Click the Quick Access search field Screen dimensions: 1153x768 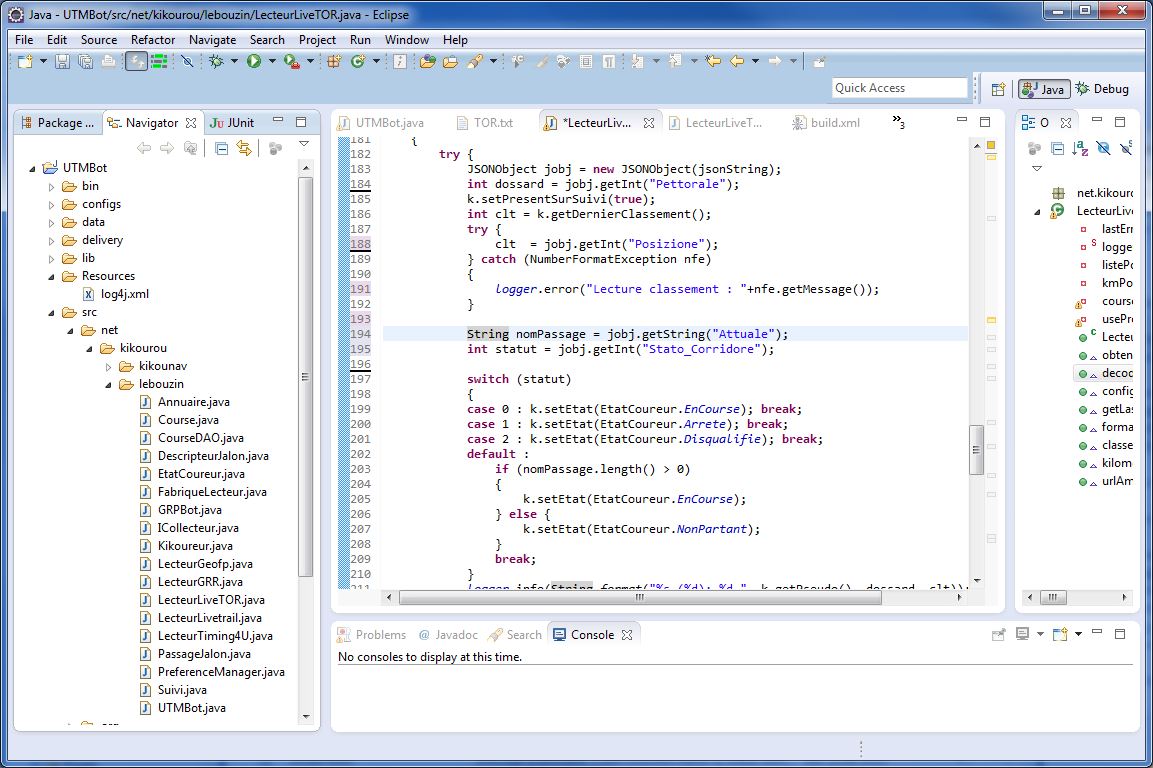pyautogui.click(x=900, y=88)
